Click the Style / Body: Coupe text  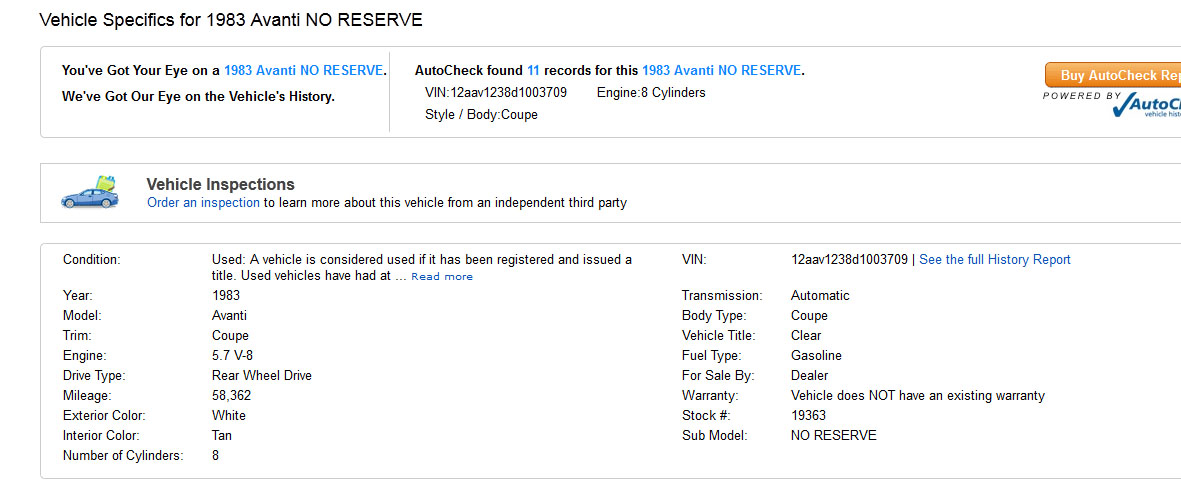point(481,115)
